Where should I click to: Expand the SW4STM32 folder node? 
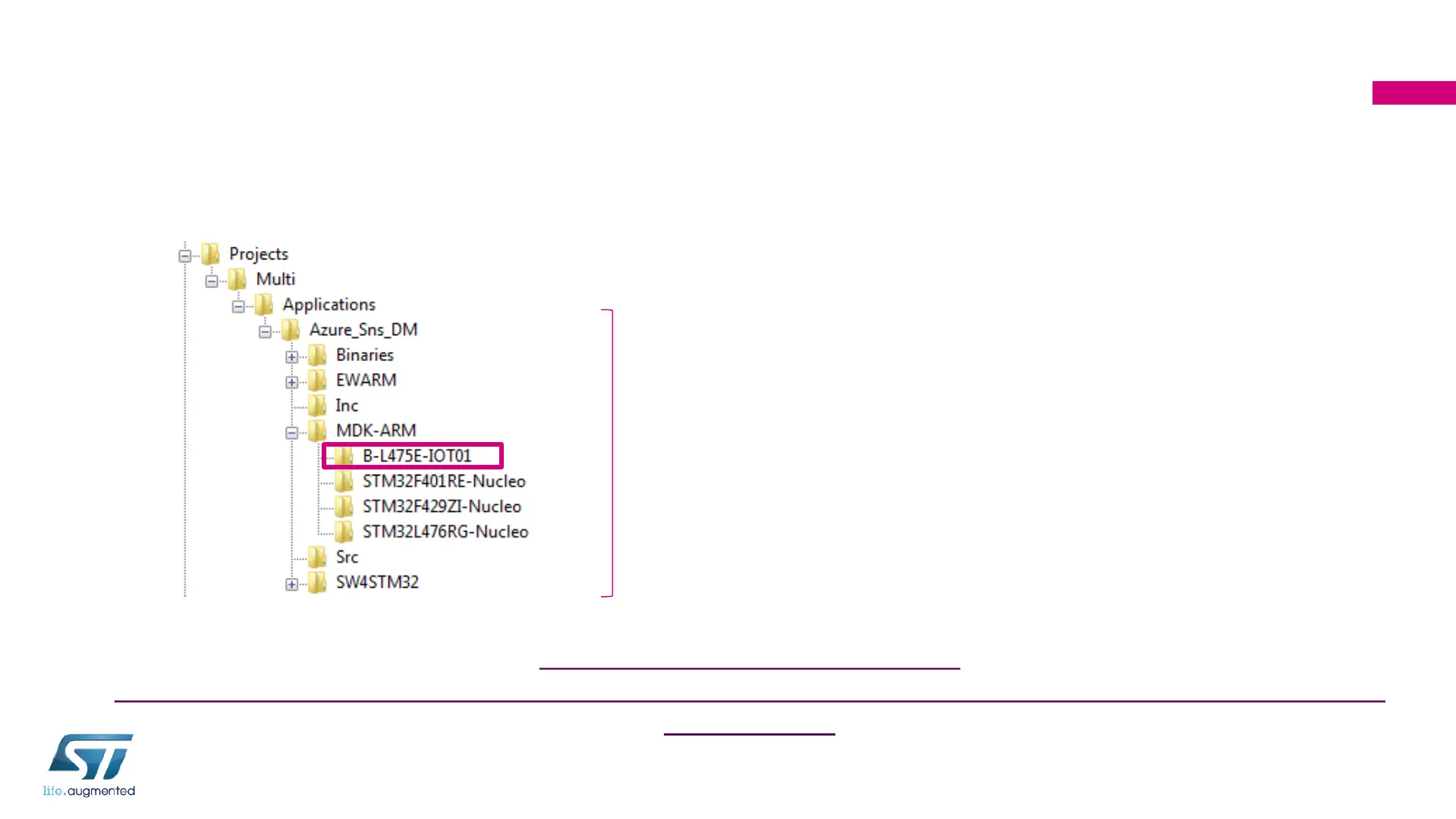tap(291, 585)
